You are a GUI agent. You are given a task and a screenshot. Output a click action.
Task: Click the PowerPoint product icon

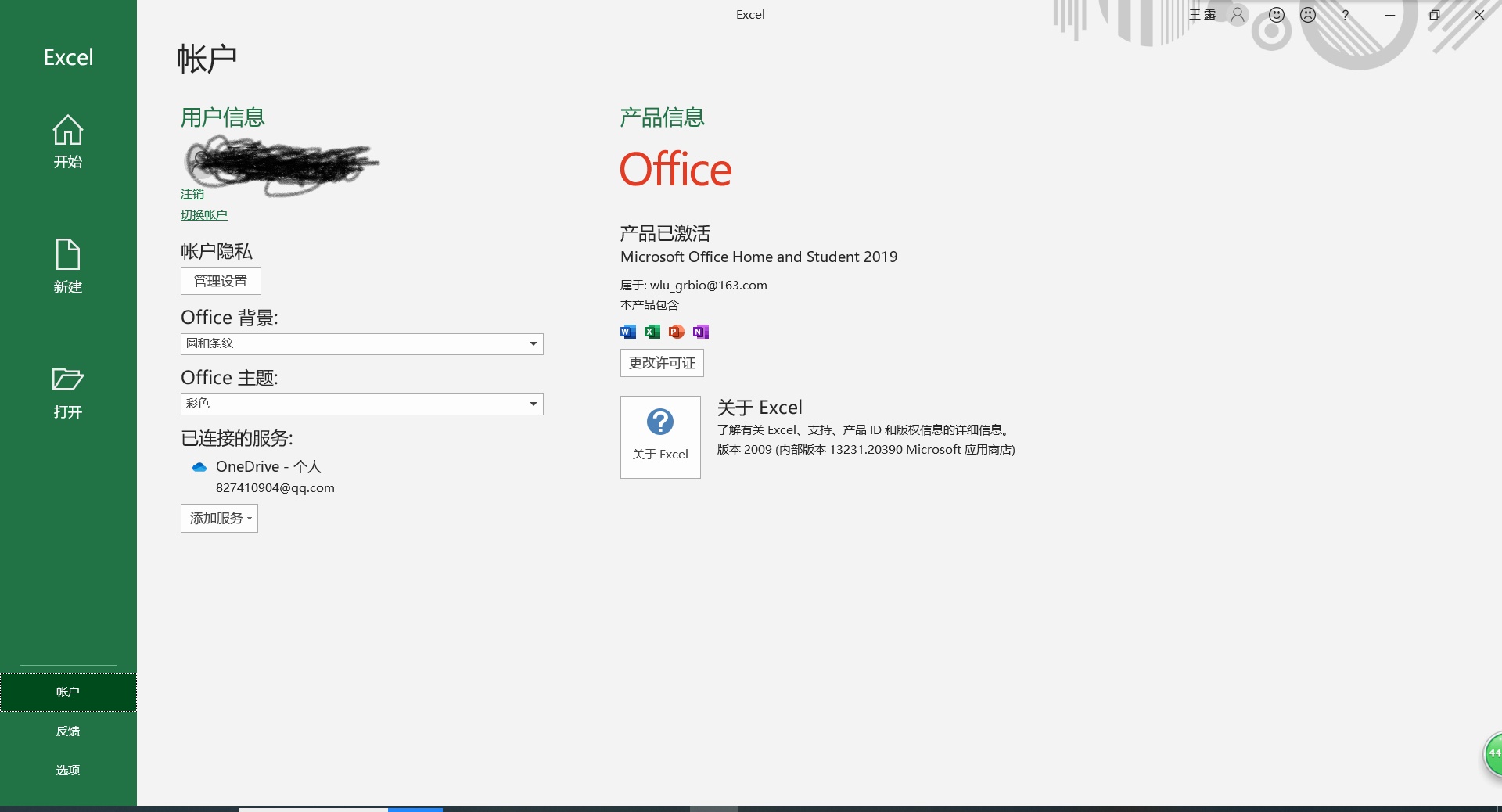(677, 332)
